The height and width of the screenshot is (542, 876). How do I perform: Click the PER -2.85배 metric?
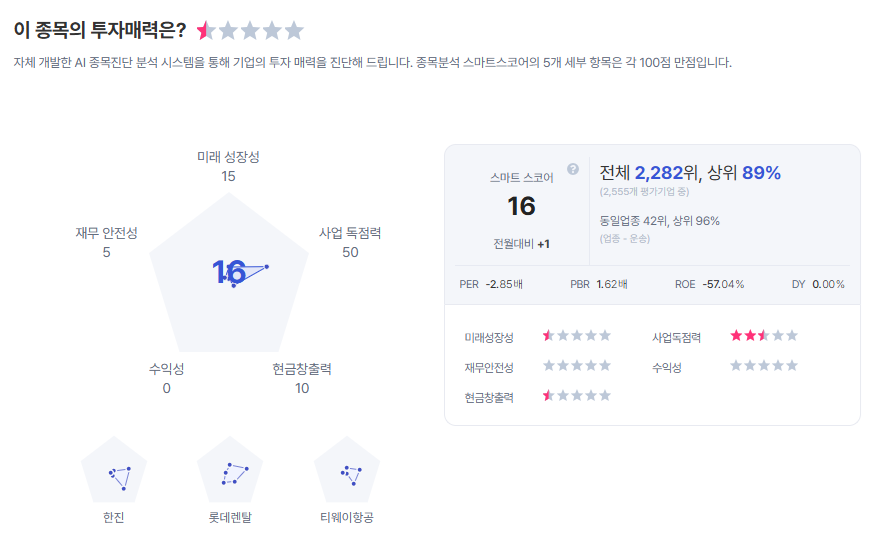point(490,284)
